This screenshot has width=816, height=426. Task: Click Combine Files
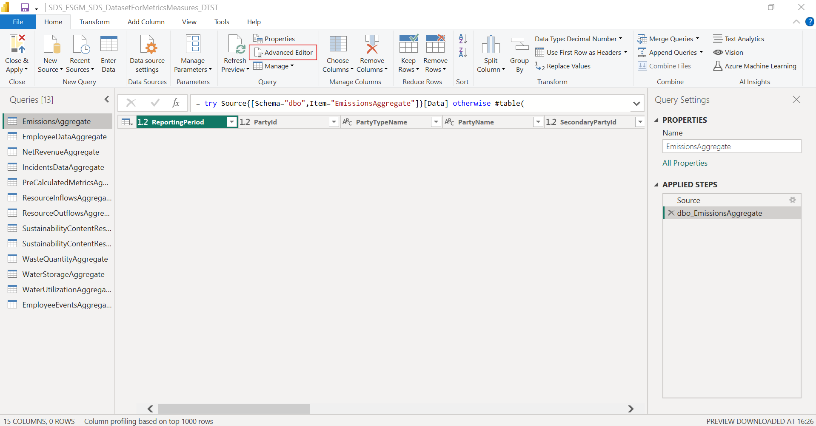(x=665, y=66)
